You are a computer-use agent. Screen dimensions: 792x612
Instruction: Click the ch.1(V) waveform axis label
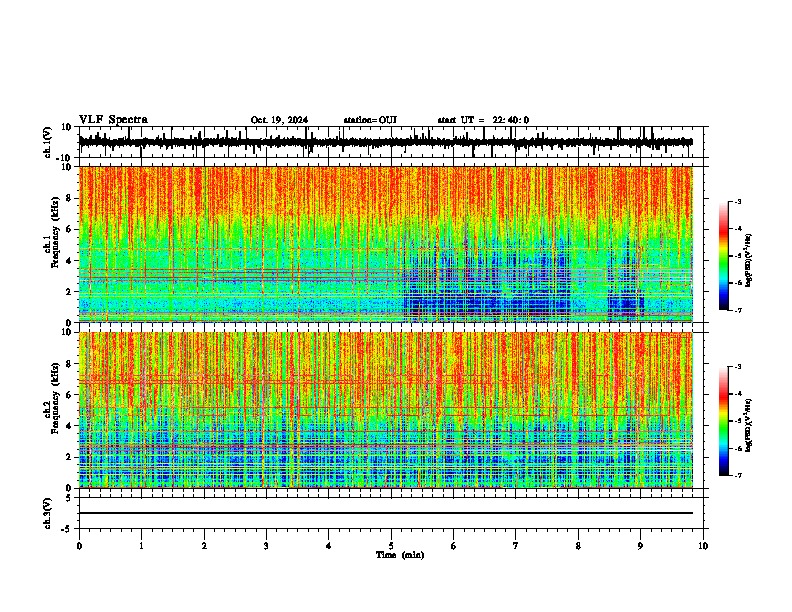pos(48,142)
